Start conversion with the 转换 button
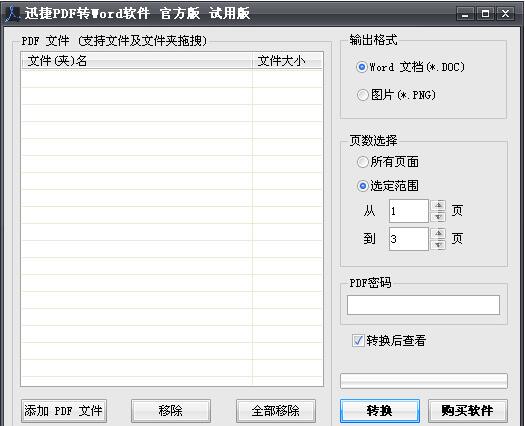This screenshot has height=426, width=525. [x=380, y=411]
